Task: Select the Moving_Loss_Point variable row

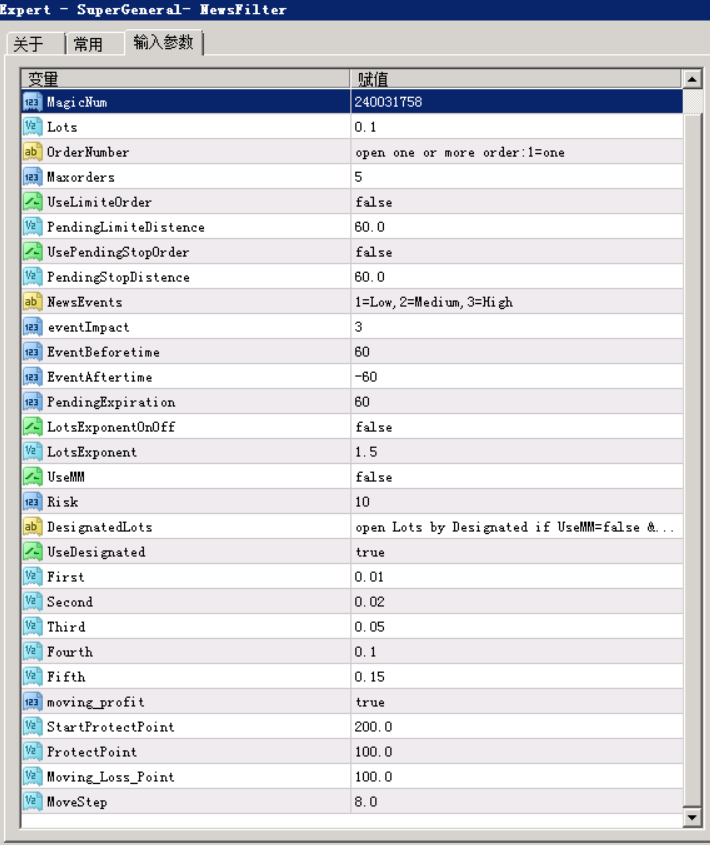Action: click(352, 777)
